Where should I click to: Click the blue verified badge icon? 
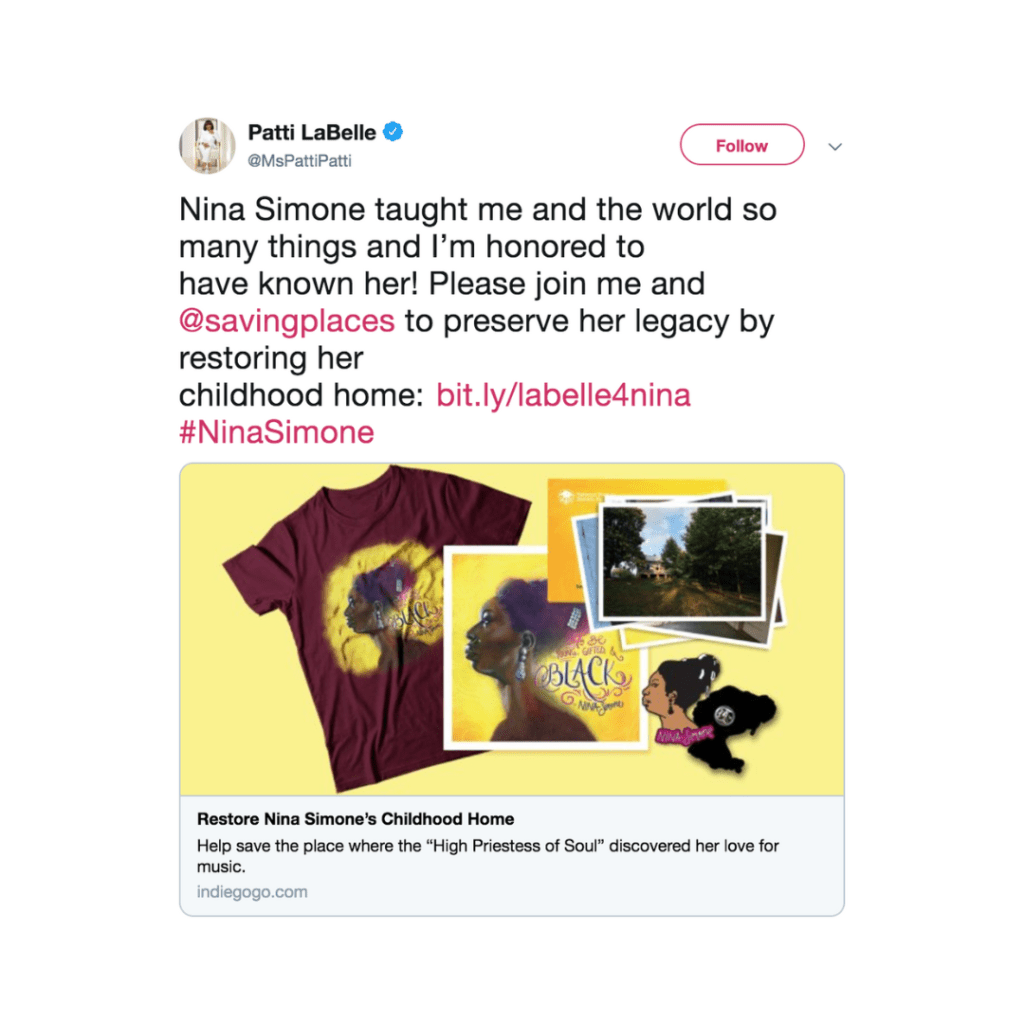coord(392,132)
